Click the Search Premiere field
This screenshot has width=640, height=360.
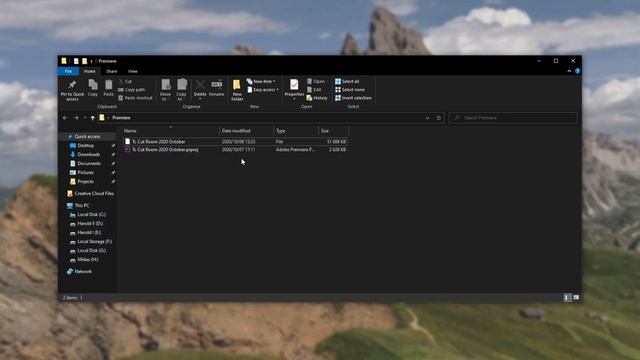click(513, 118)
